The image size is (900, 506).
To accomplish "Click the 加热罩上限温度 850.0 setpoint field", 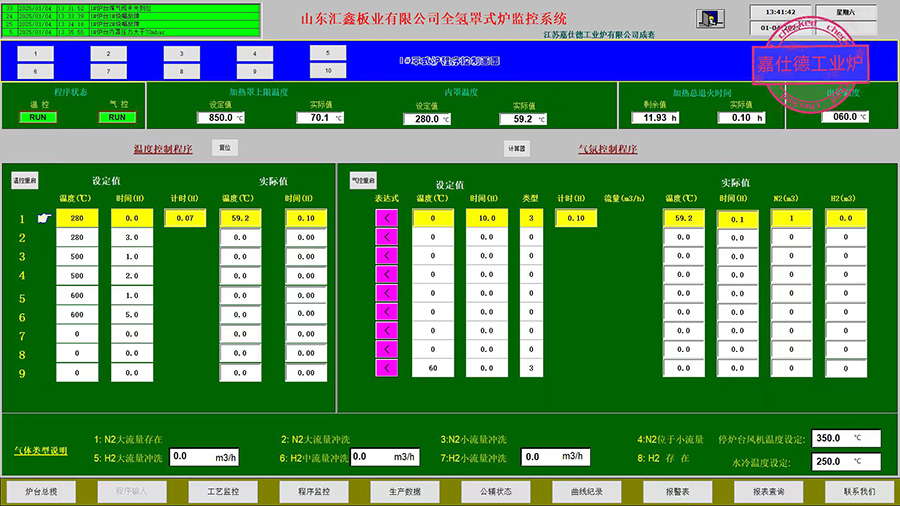I will point(221,118).
